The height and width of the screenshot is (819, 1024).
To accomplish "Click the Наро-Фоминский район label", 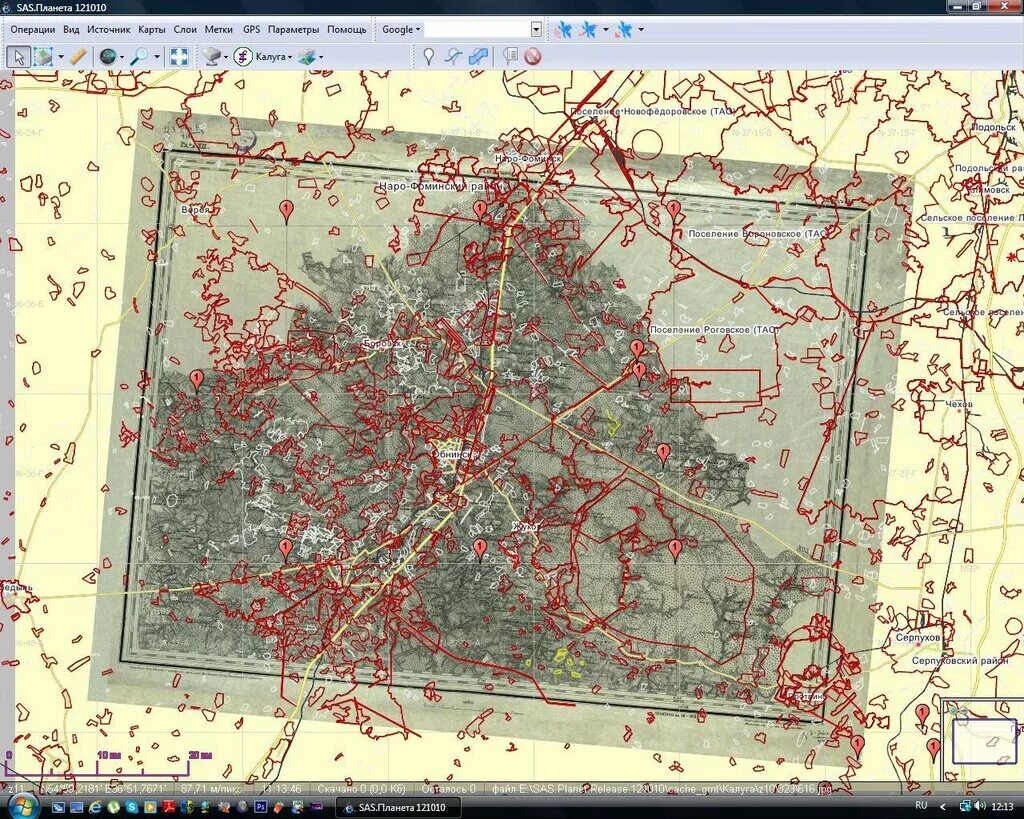I will pos(441,186).
